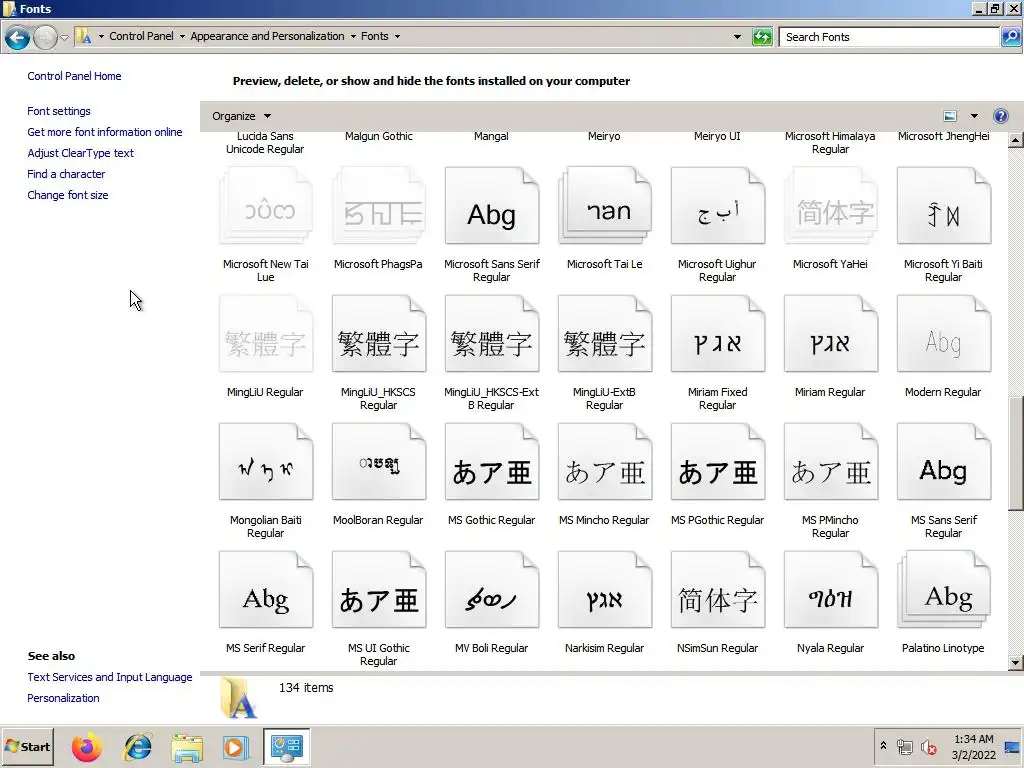Click the scrollbar down arrow
This screenshot has width=1024, height=768.
pyautogui.click(x=1016, y=662)
